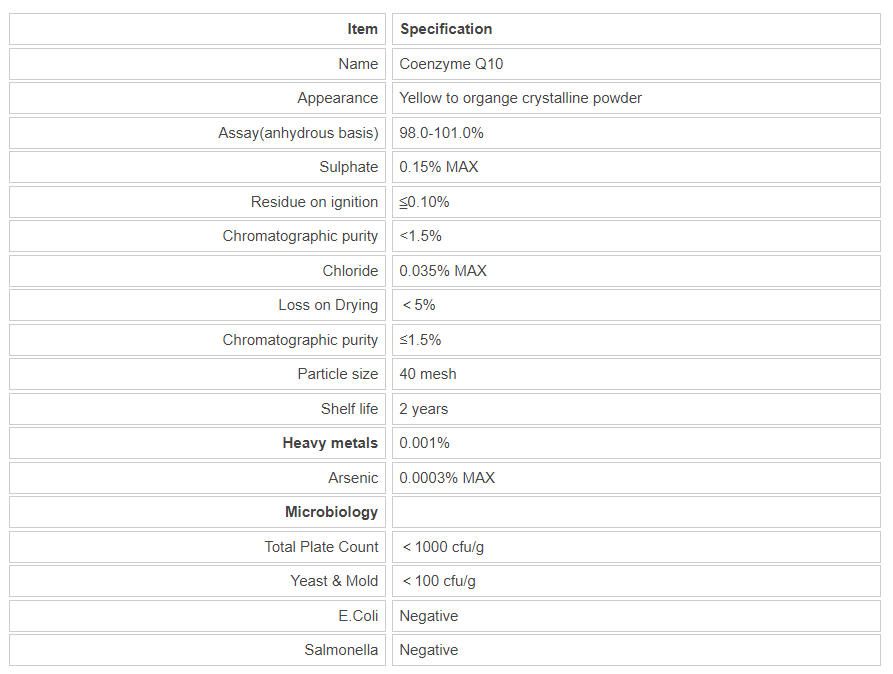Click the Total Plate Count label
Viewport: 893px width, 674px height.
pos(321,547)
